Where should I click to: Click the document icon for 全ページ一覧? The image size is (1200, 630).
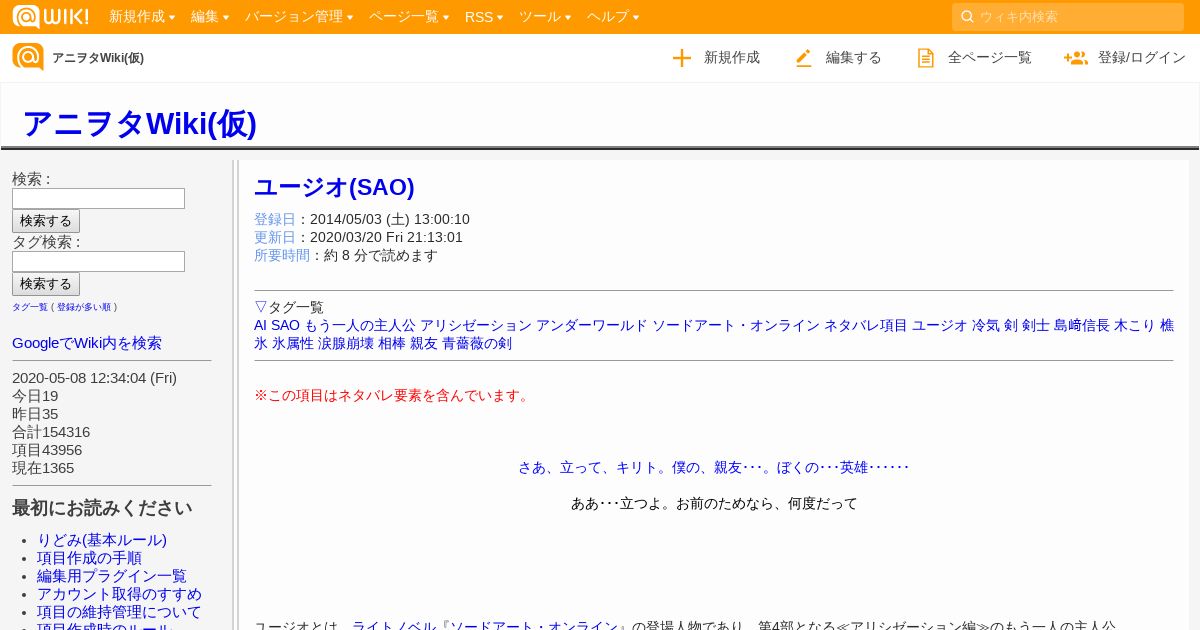926,58
